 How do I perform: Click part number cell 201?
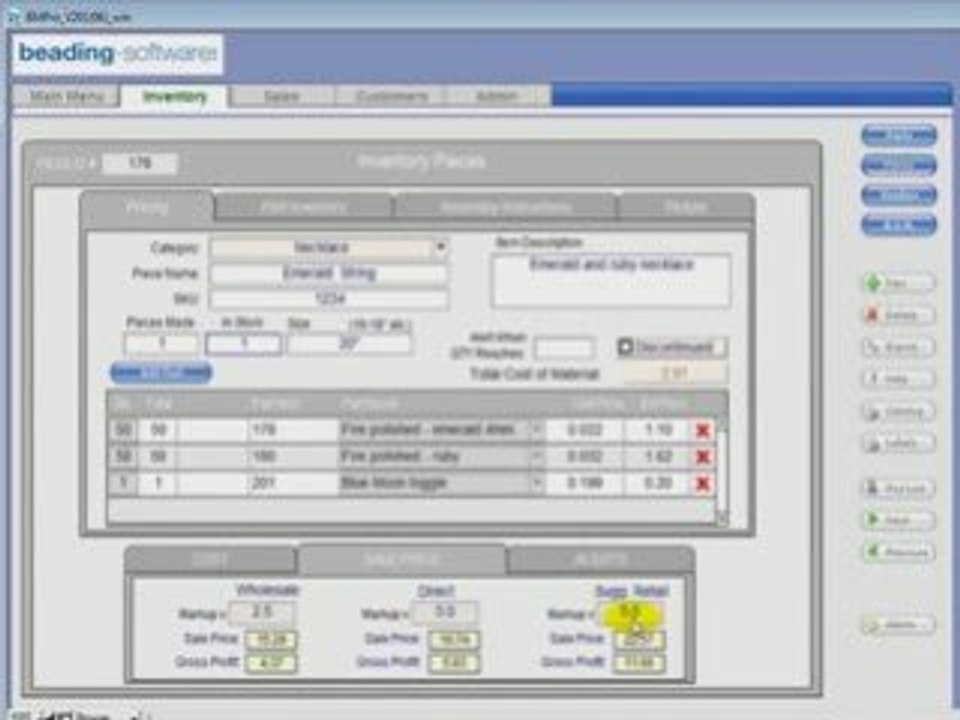pyautogui.click(x=293, y=483)
